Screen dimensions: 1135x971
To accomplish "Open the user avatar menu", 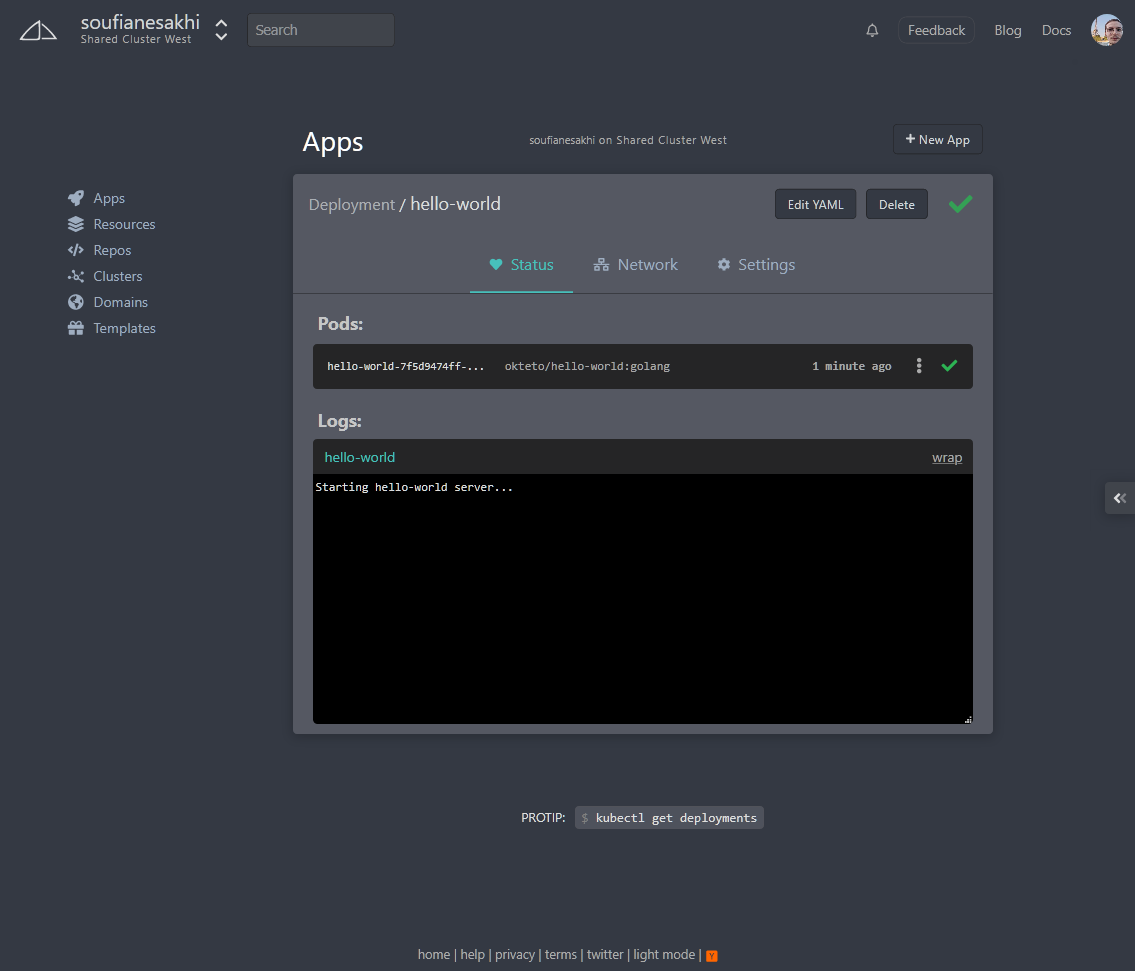I will (1107, 30).
